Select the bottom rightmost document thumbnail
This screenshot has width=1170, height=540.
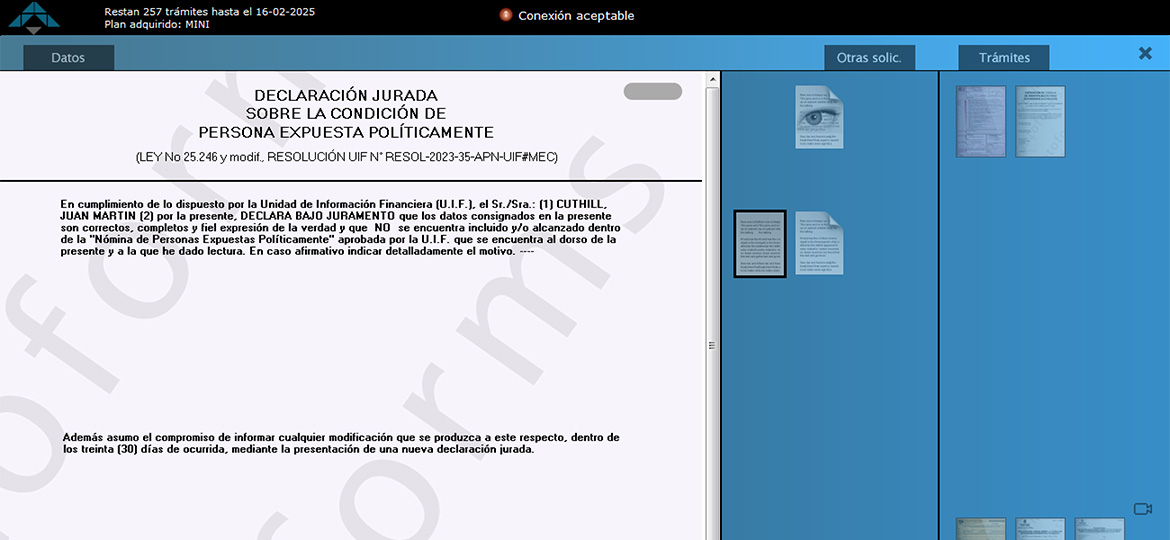pyautogui.click(x=1099, y=528)
